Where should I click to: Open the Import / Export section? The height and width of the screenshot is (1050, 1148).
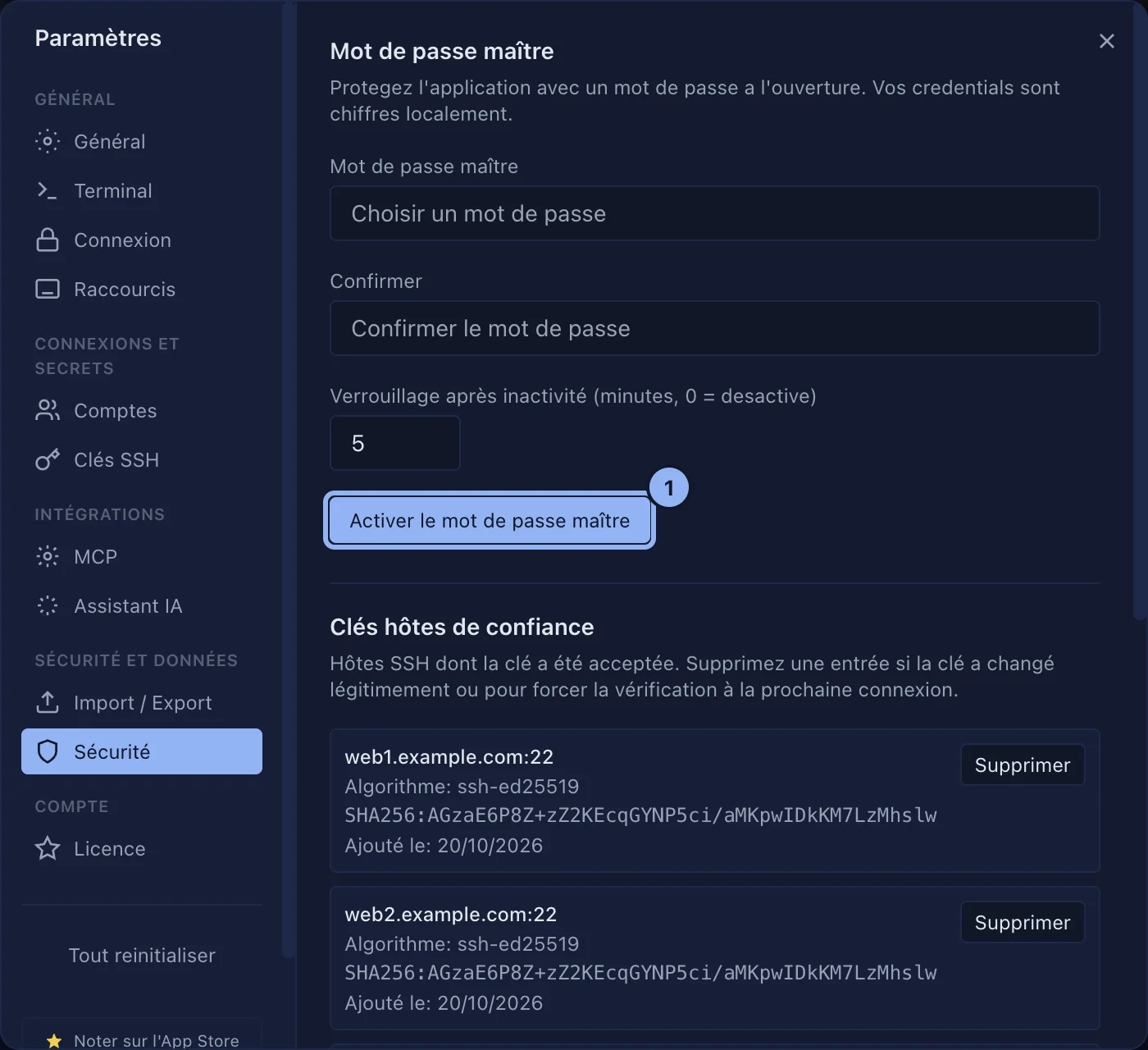point(142,703)
